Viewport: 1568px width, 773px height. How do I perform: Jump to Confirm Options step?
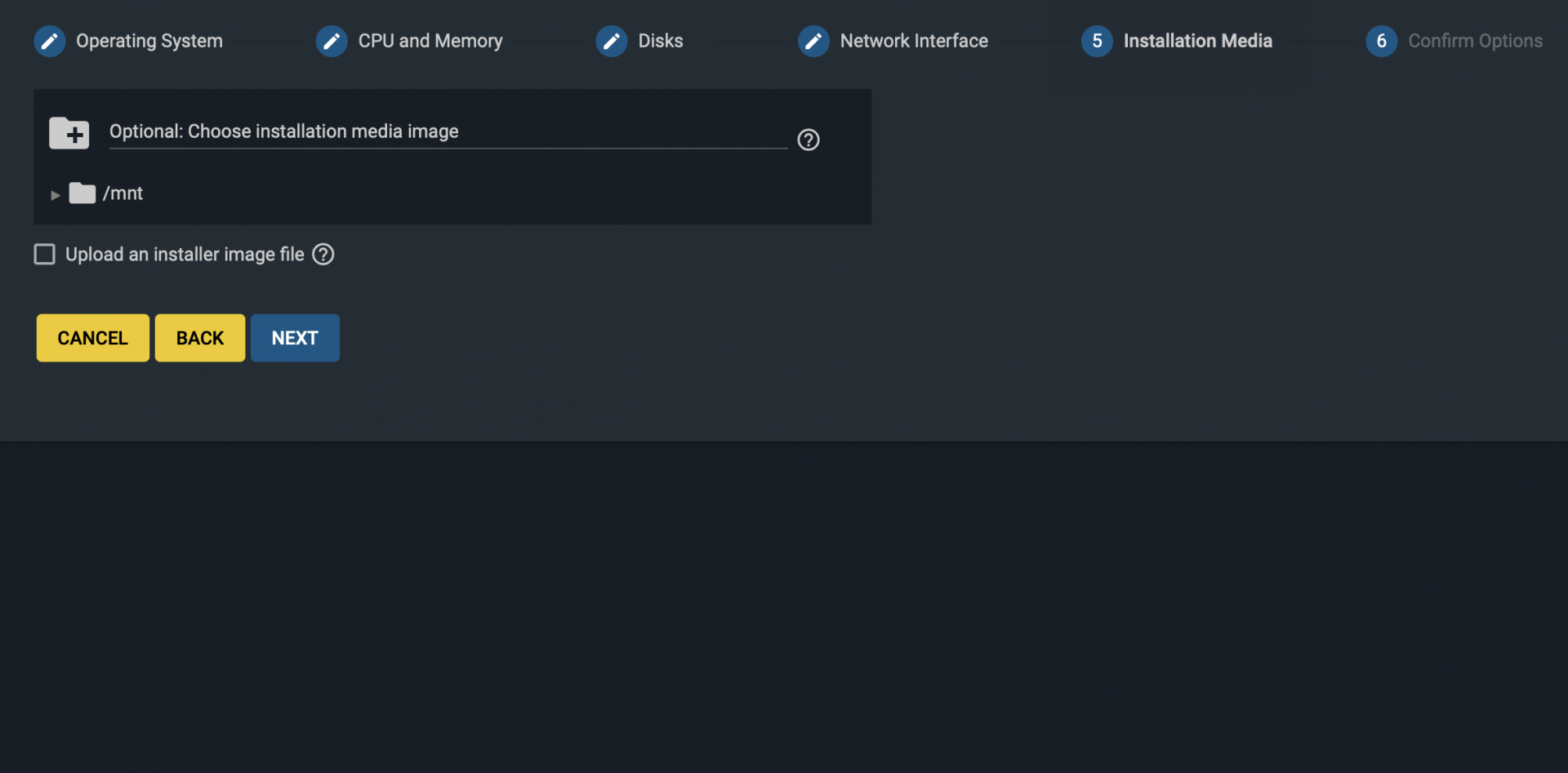[x=1476, y=41]
